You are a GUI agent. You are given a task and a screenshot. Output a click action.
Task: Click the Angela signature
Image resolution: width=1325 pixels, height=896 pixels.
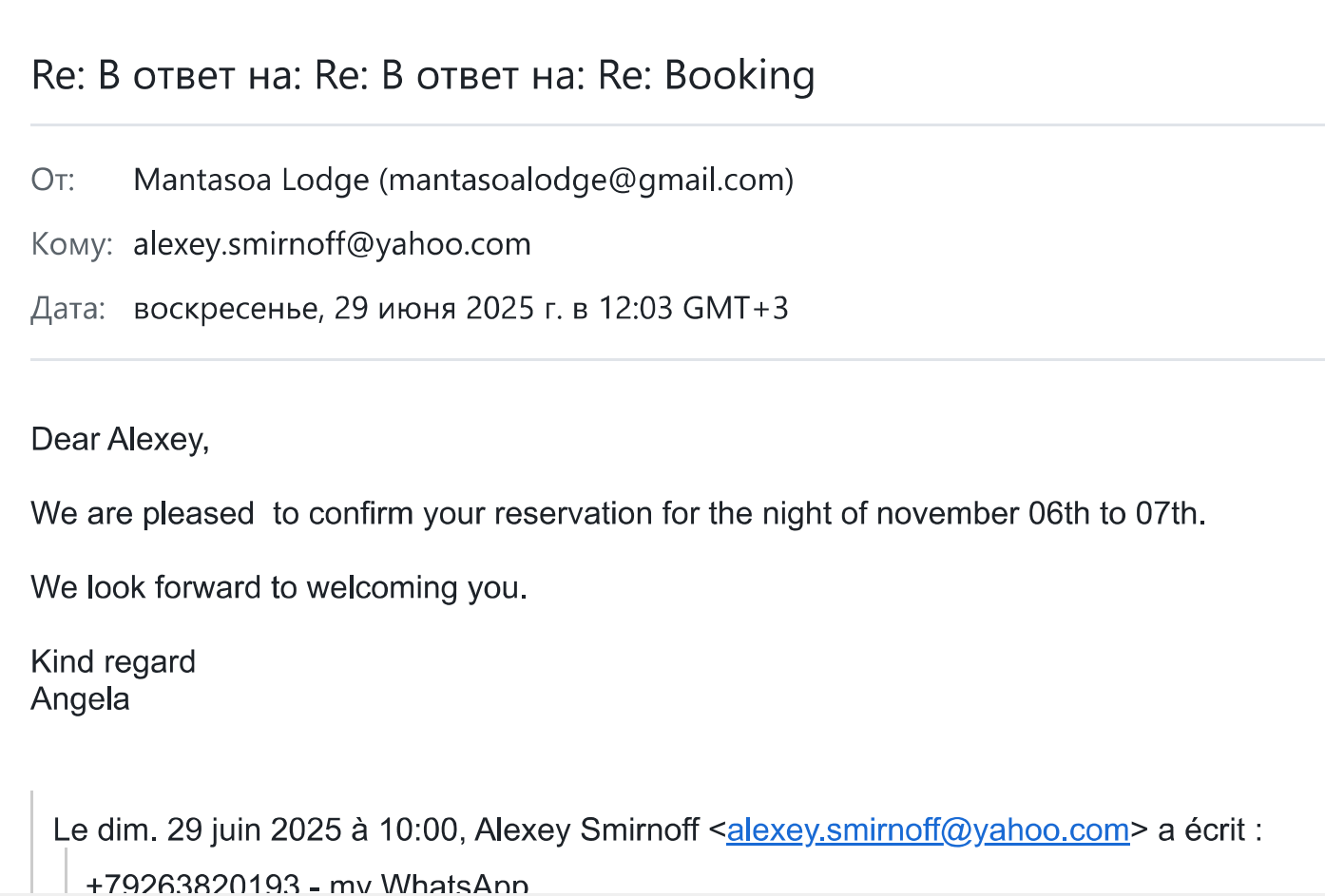pos(80,698)
